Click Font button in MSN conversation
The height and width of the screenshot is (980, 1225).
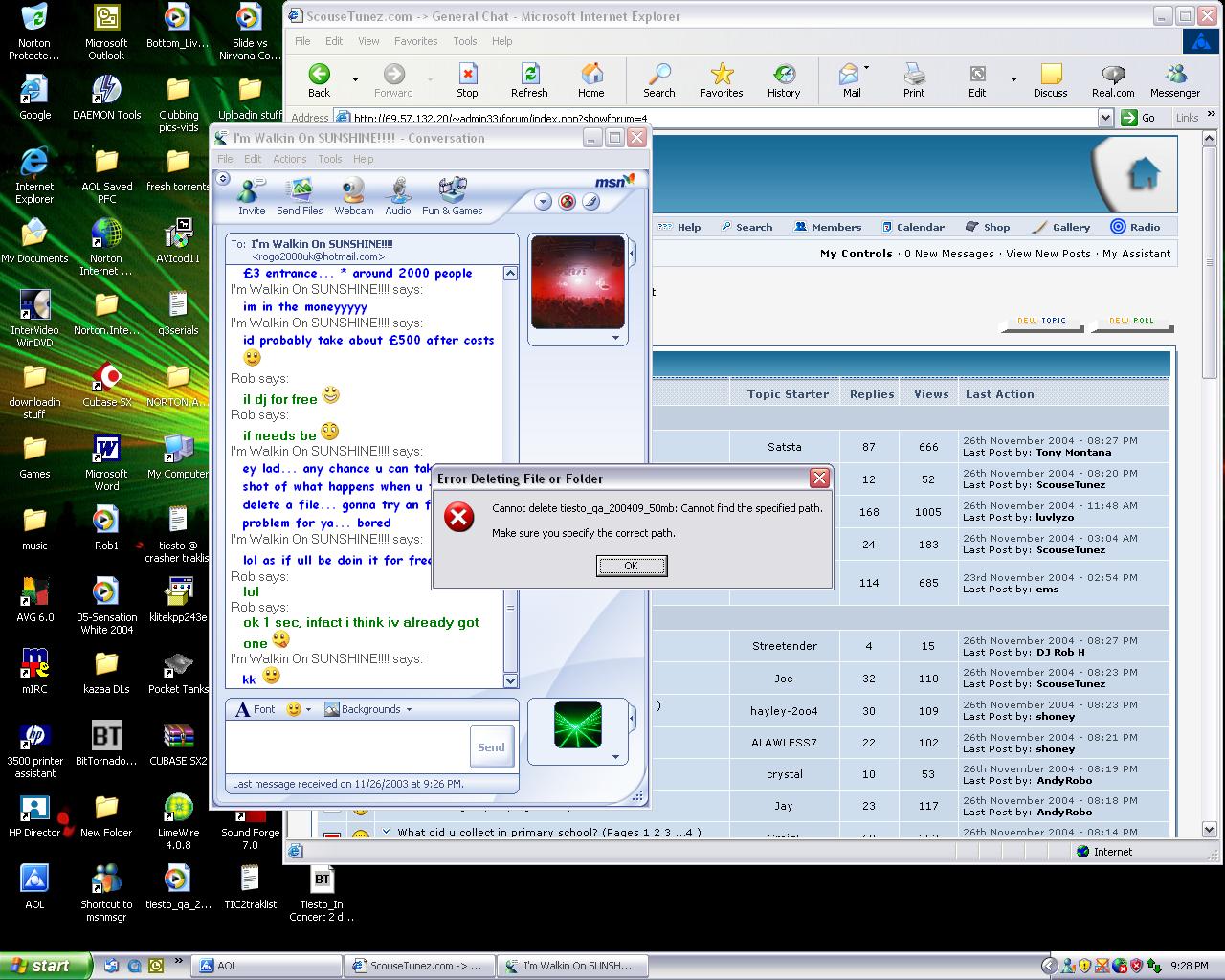click(256, 710)
